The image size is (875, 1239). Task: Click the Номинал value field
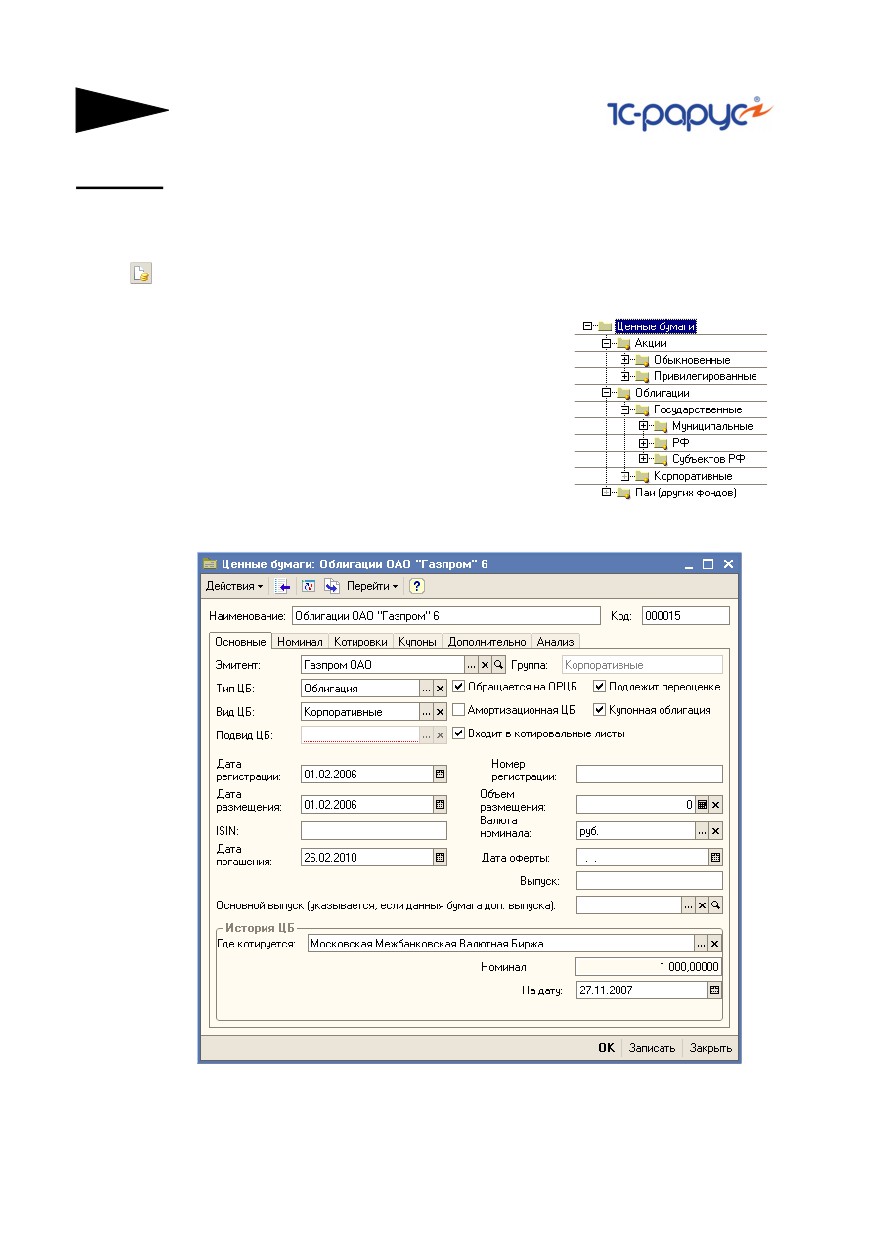click(x=649, y=966)
